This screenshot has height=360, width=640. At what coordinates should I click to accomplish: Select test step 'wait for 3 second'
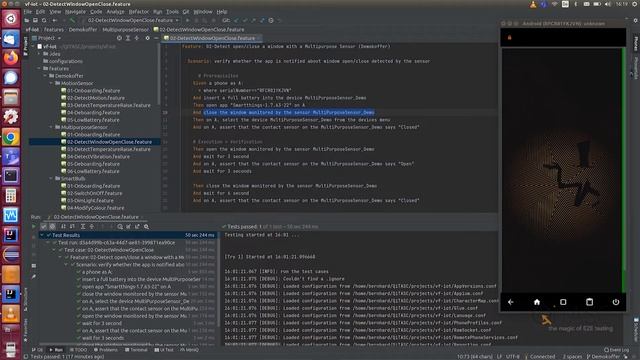pyautogui.click(x=102, y=323)
